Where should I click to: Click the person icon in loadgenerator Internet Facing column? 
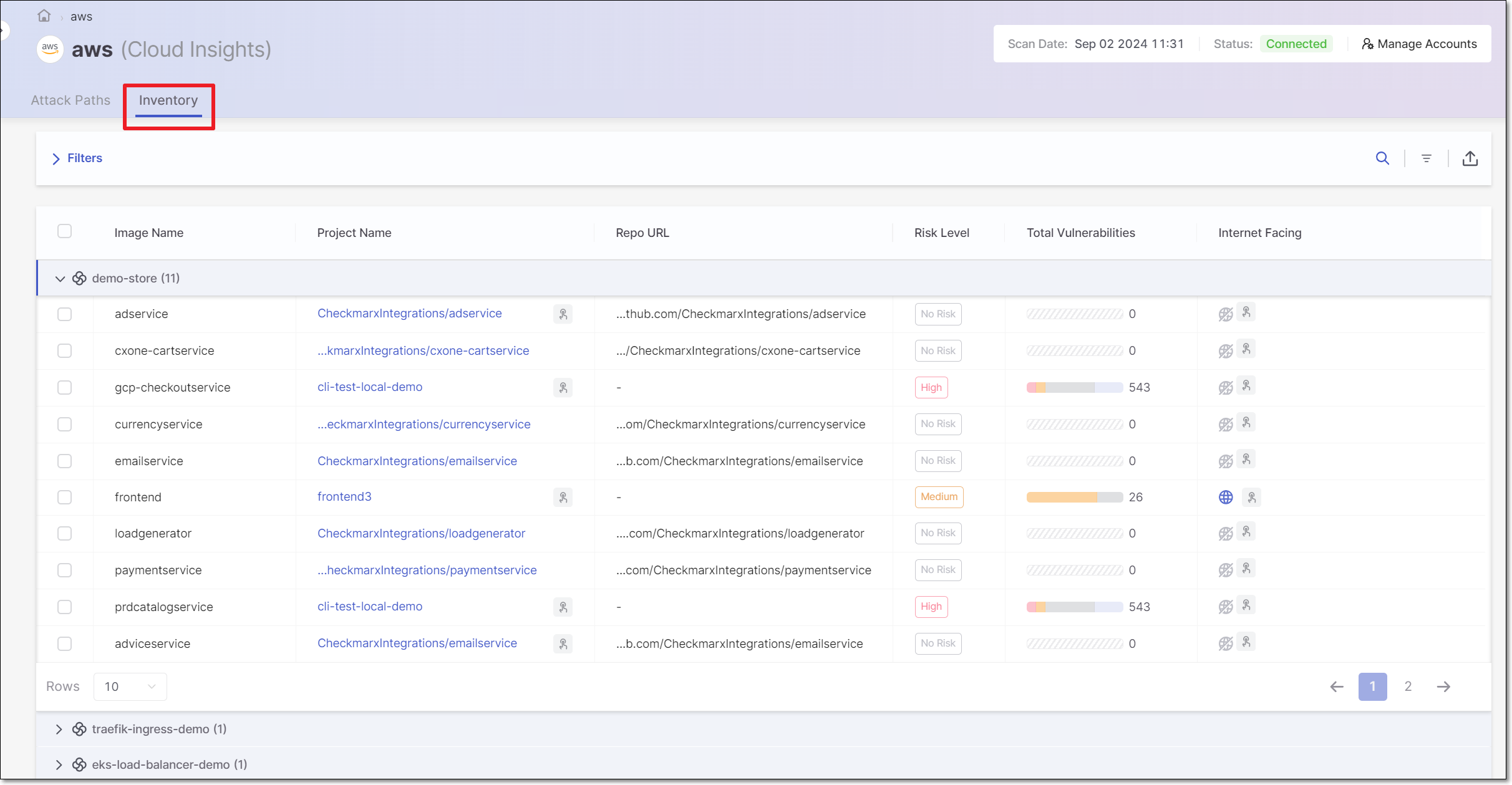click(1246, 531)
